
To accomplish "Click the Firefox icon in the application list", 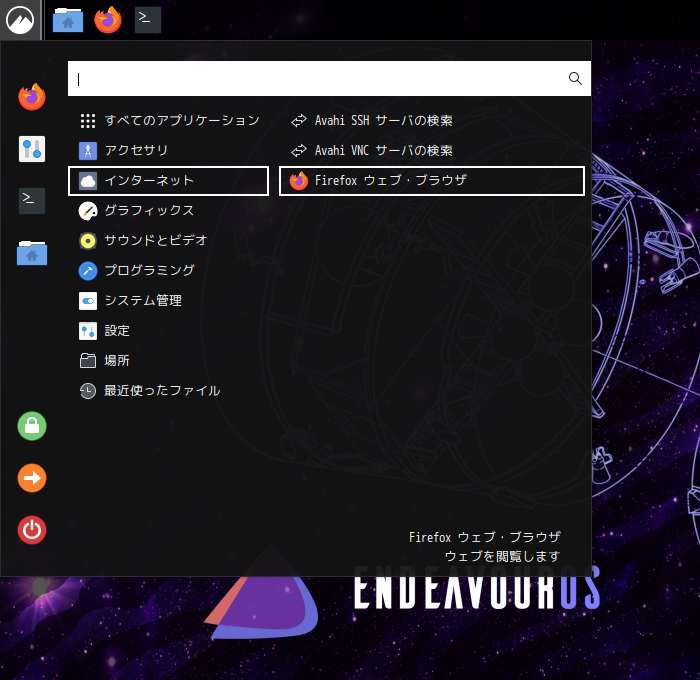I will pyautogui.click(x=299, y=181).
